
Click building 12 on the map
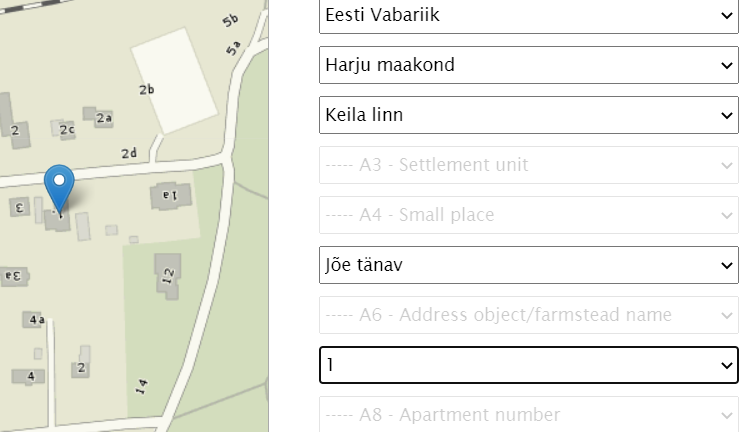click(x=168, y=276)
